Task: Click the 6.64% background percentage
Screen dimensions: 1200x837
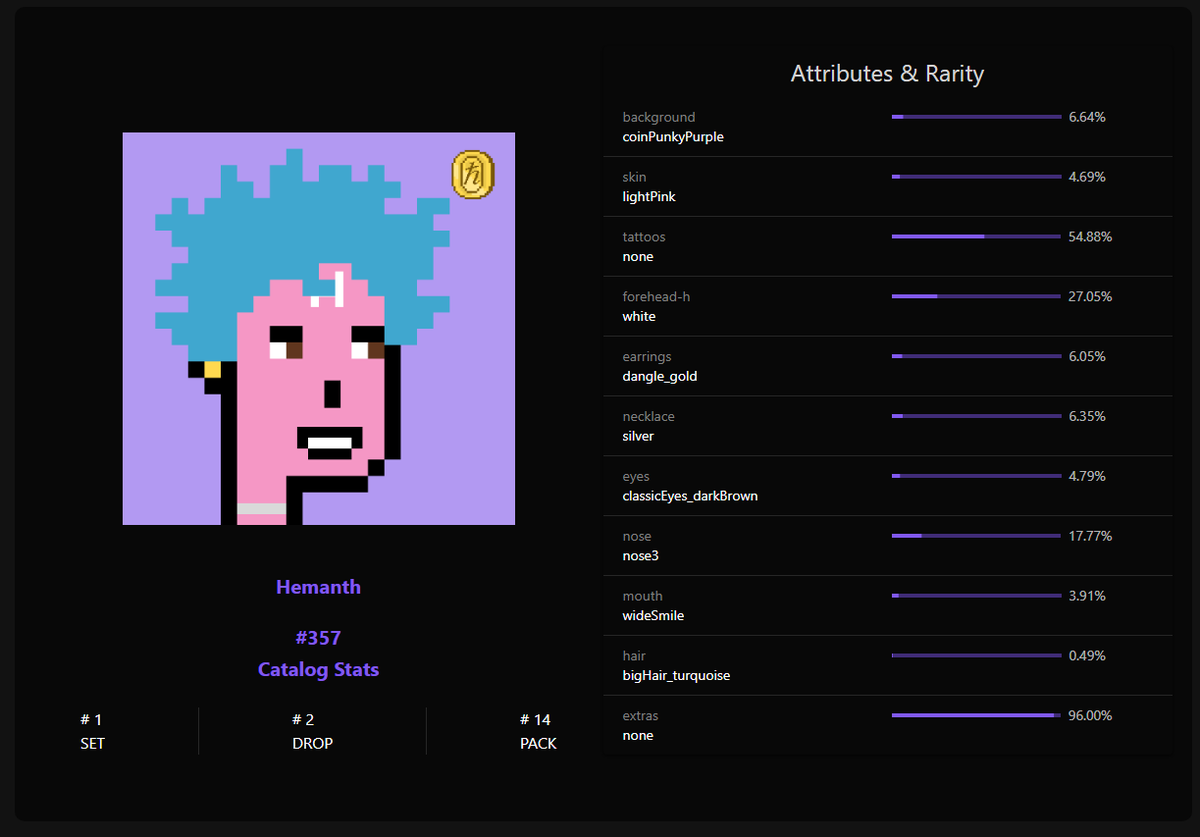Action: tap(1087, 117)
